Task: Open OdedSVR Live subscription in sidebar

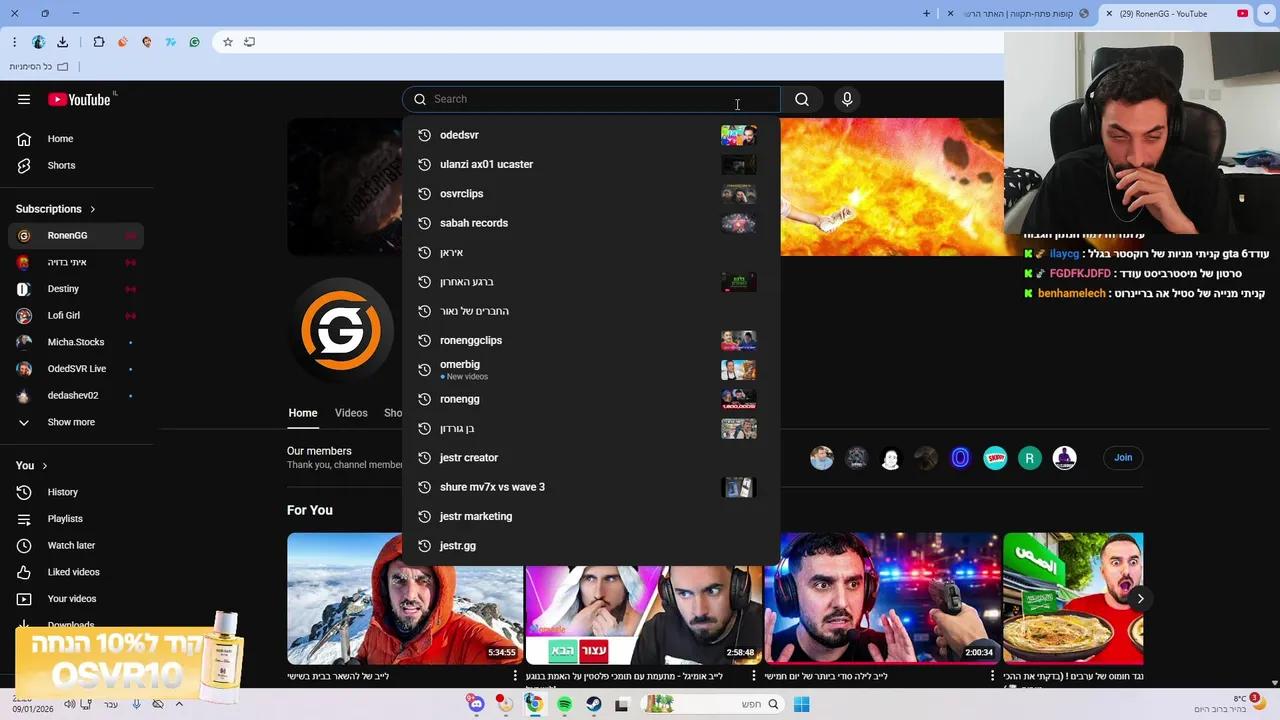Action: (x=76, y=369)
